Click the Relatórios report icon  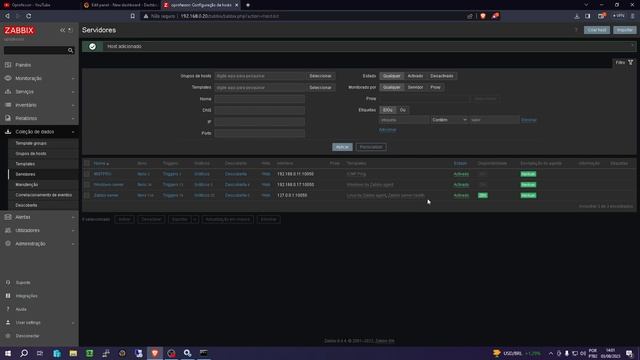point(8,118)
